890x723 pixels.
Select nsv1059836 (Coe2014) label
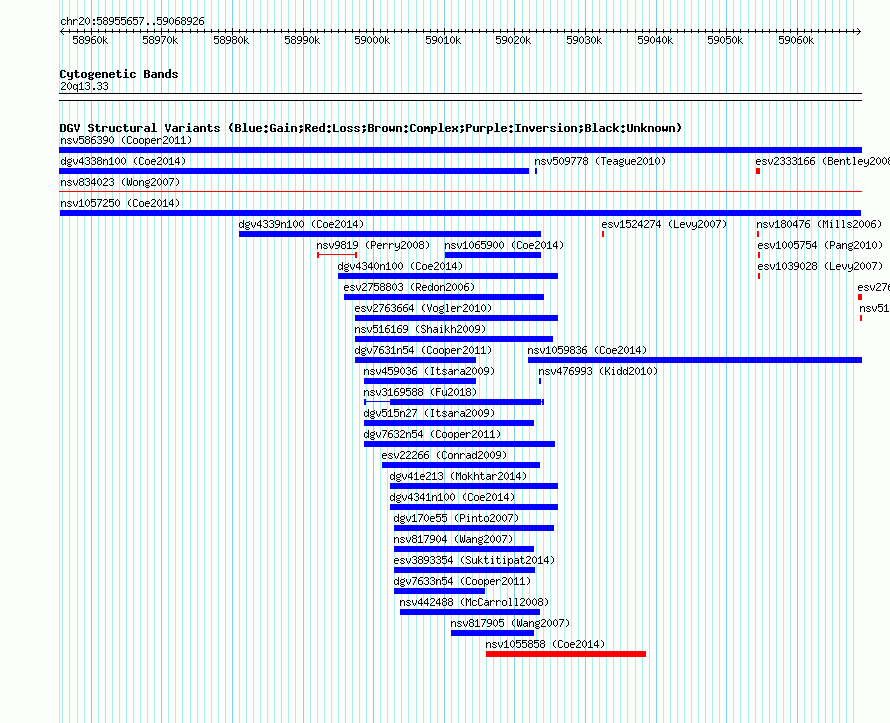[x=587, y=350]
